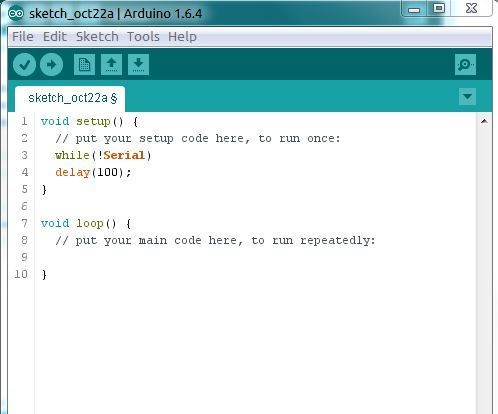This screenshot has height=414, width=498.
Task: Click line number 6 in the gutter
Action: click(x=24, y=206)
